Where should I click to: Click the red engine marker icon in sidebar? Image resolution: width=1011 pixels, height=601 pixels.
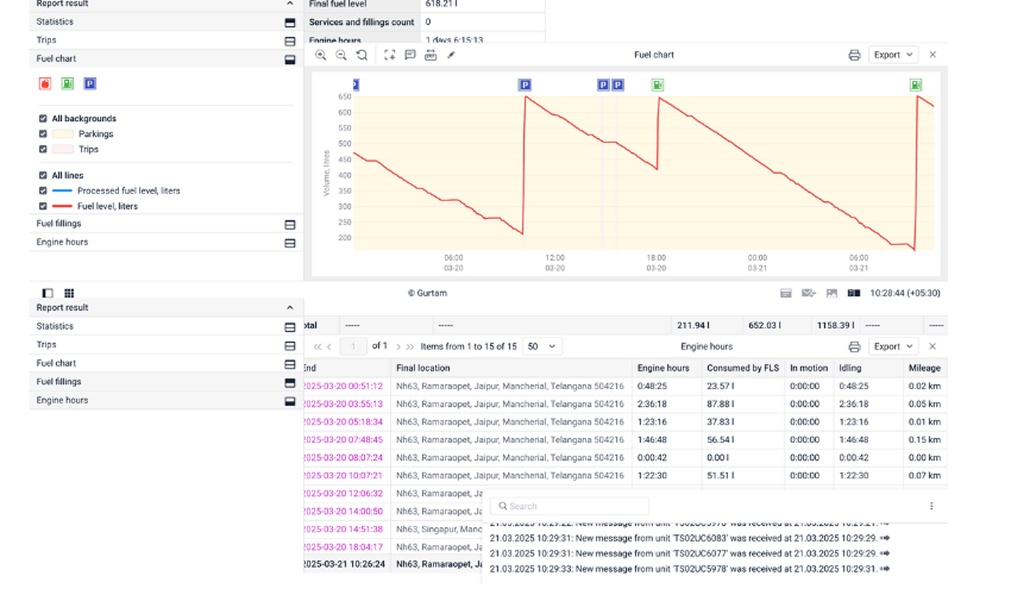(45, 84)
